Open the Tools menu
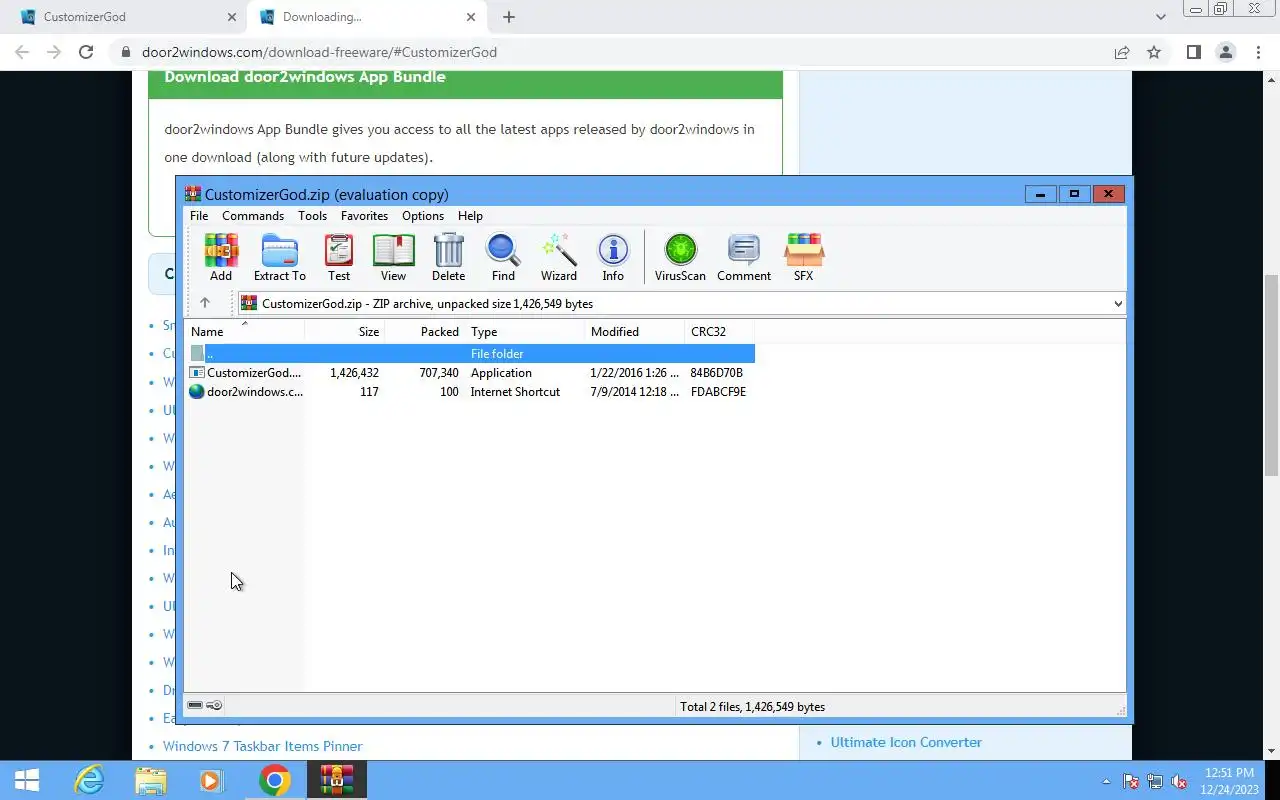1280x800 pixels. tap(312, 216)
